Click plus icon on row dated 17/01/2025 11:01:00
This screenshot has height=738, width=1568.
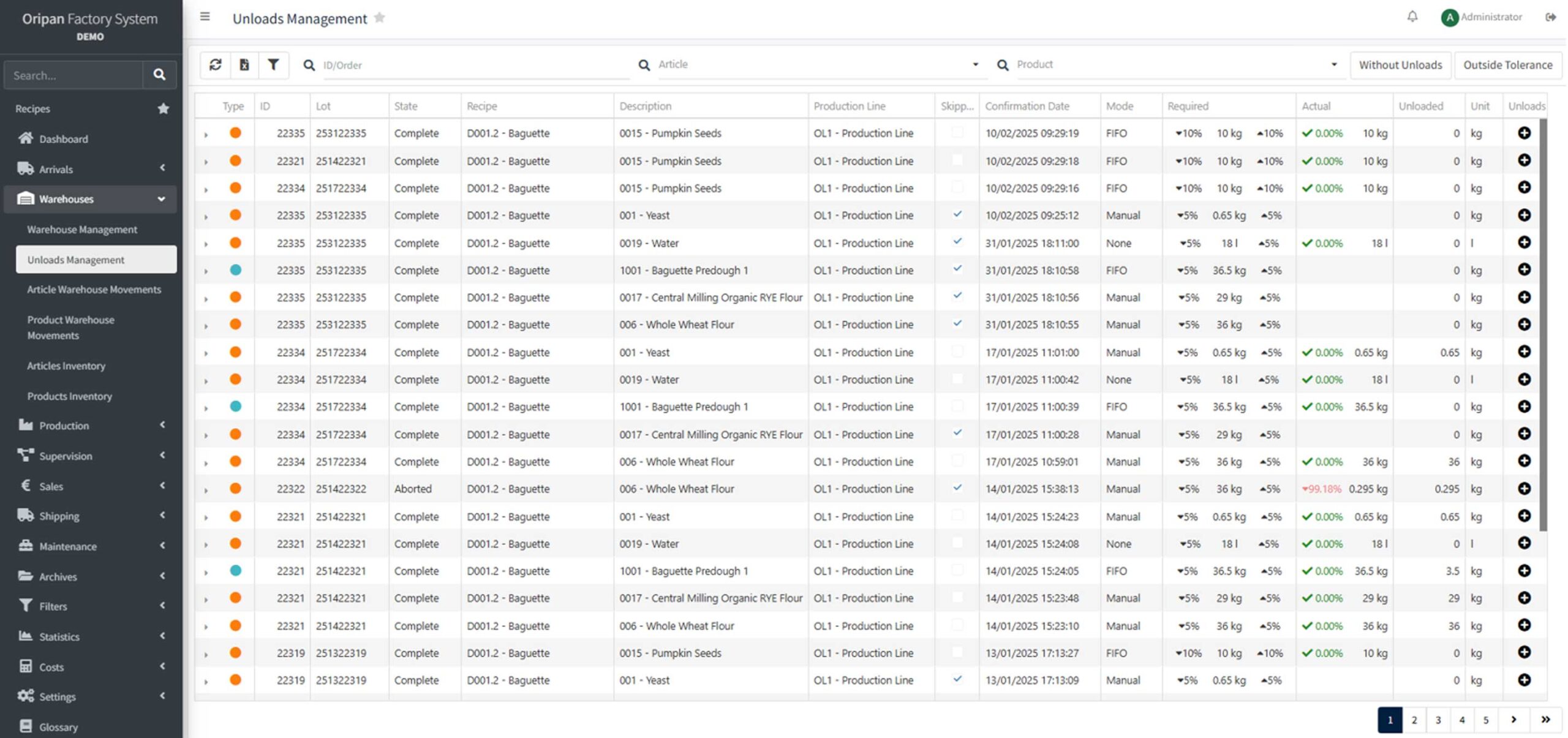click(x=1524, y=352)
